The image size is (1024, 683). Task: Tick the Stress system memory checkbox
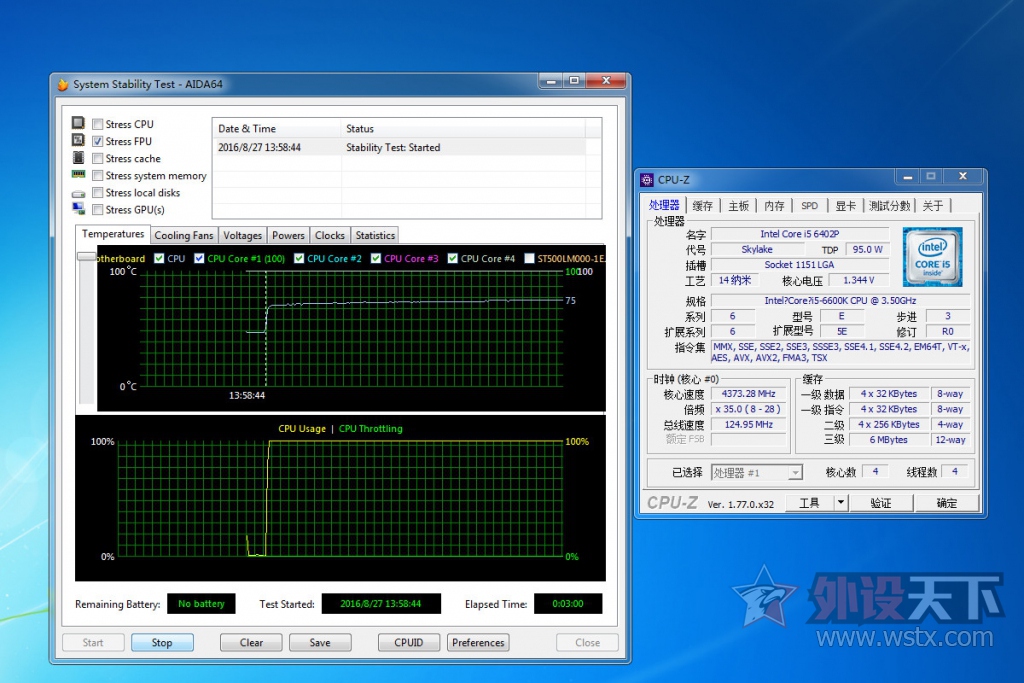click(x=98, y=176)
